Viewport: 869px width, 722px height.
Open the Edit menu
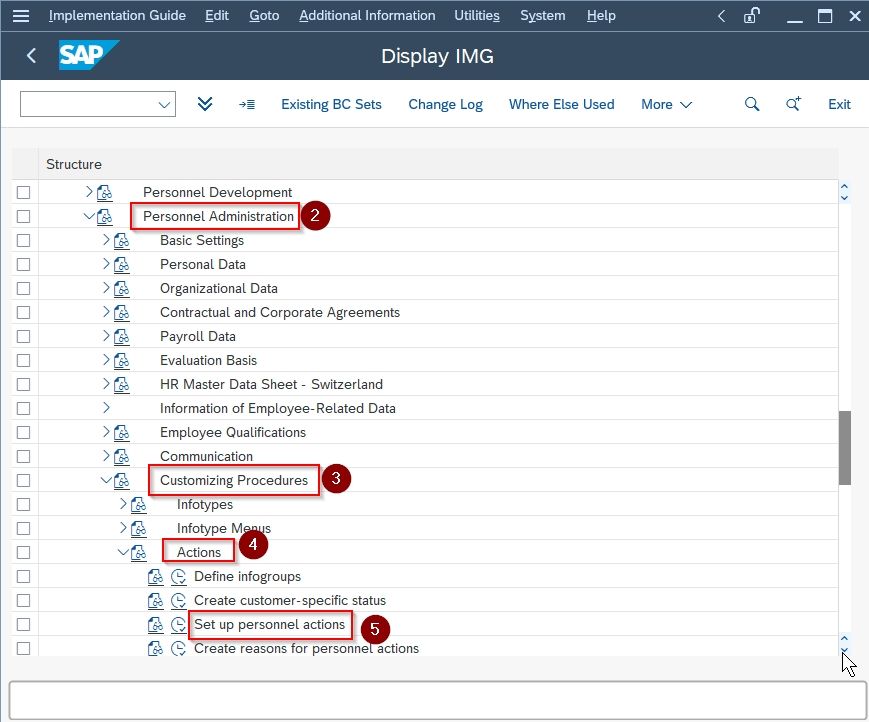click(217, 16)
